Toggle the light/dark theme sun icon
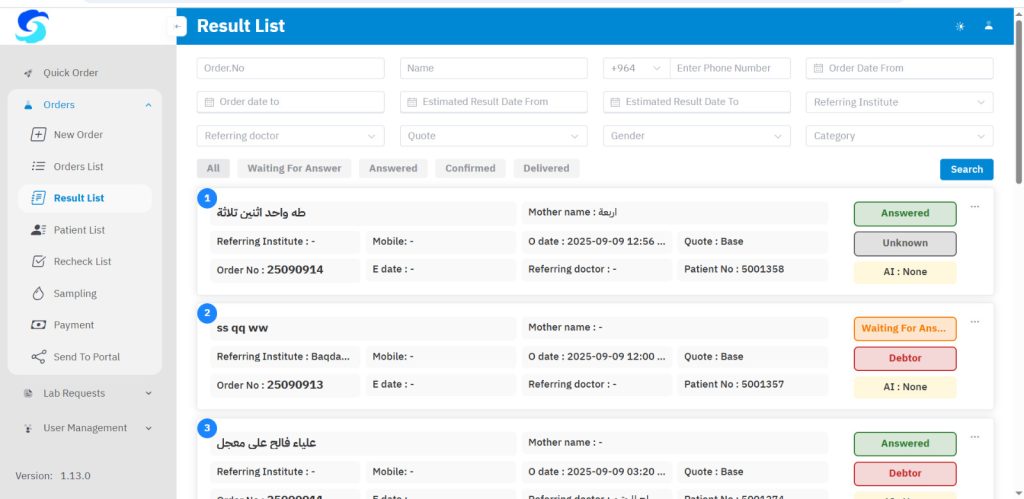1024x499 pixels. pos(960,26)
